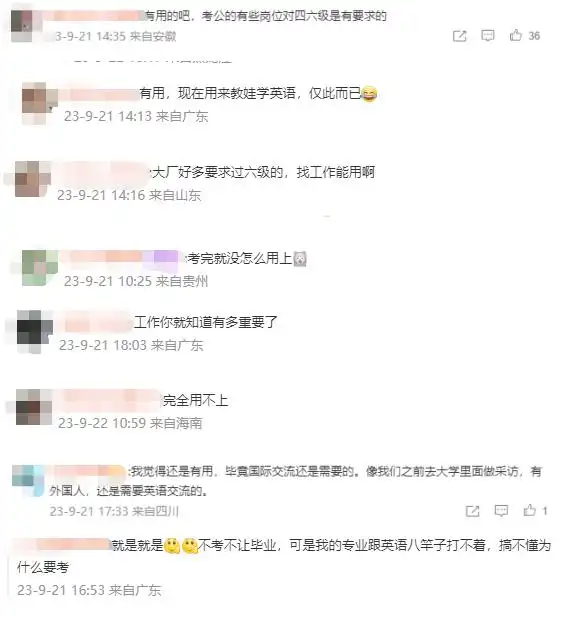Click the laughing emoji in Guangdong comment
578x617 pixels.
(369, 94)
